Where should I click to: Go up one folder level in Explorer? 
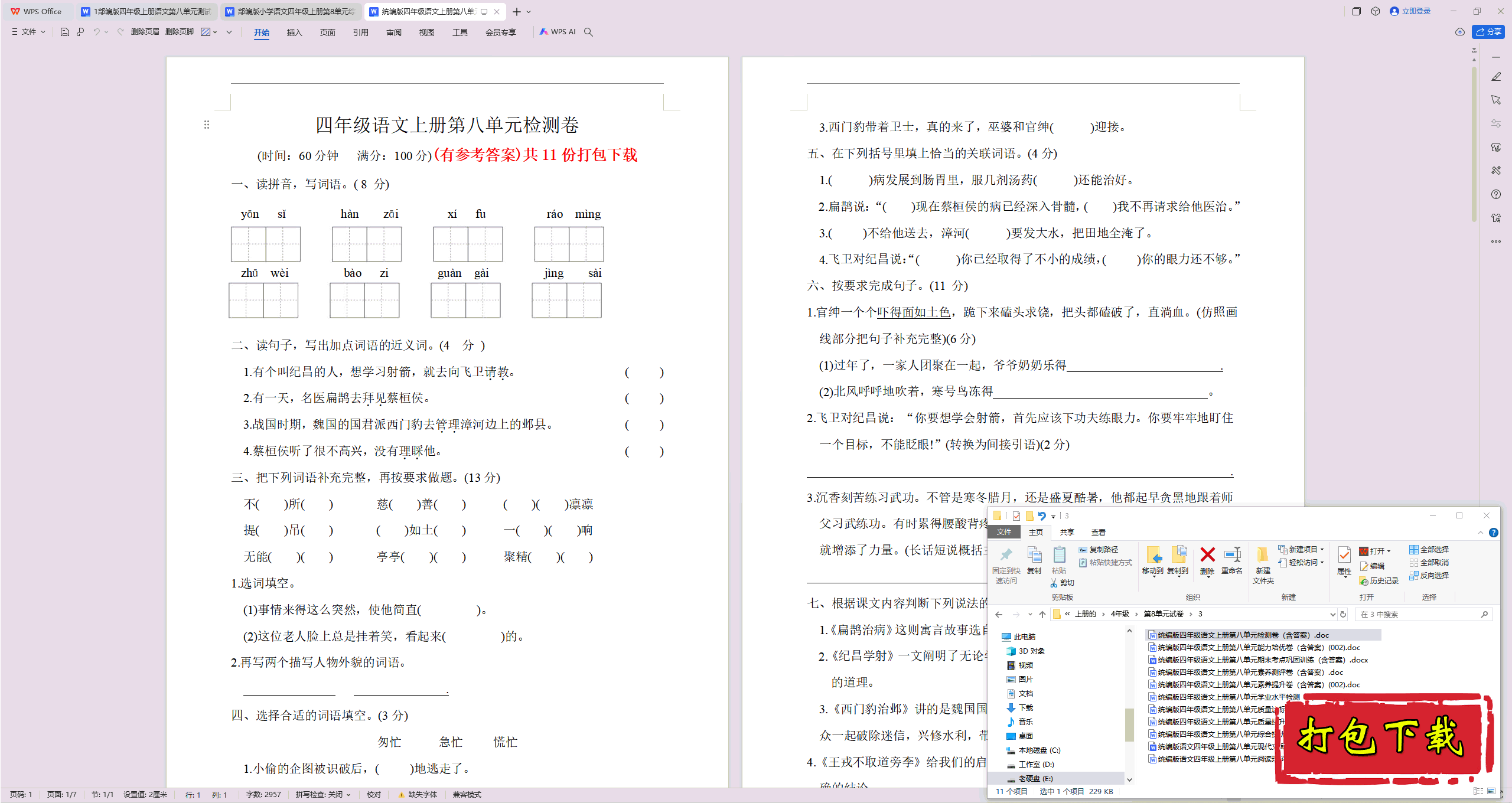[1042, 615]
